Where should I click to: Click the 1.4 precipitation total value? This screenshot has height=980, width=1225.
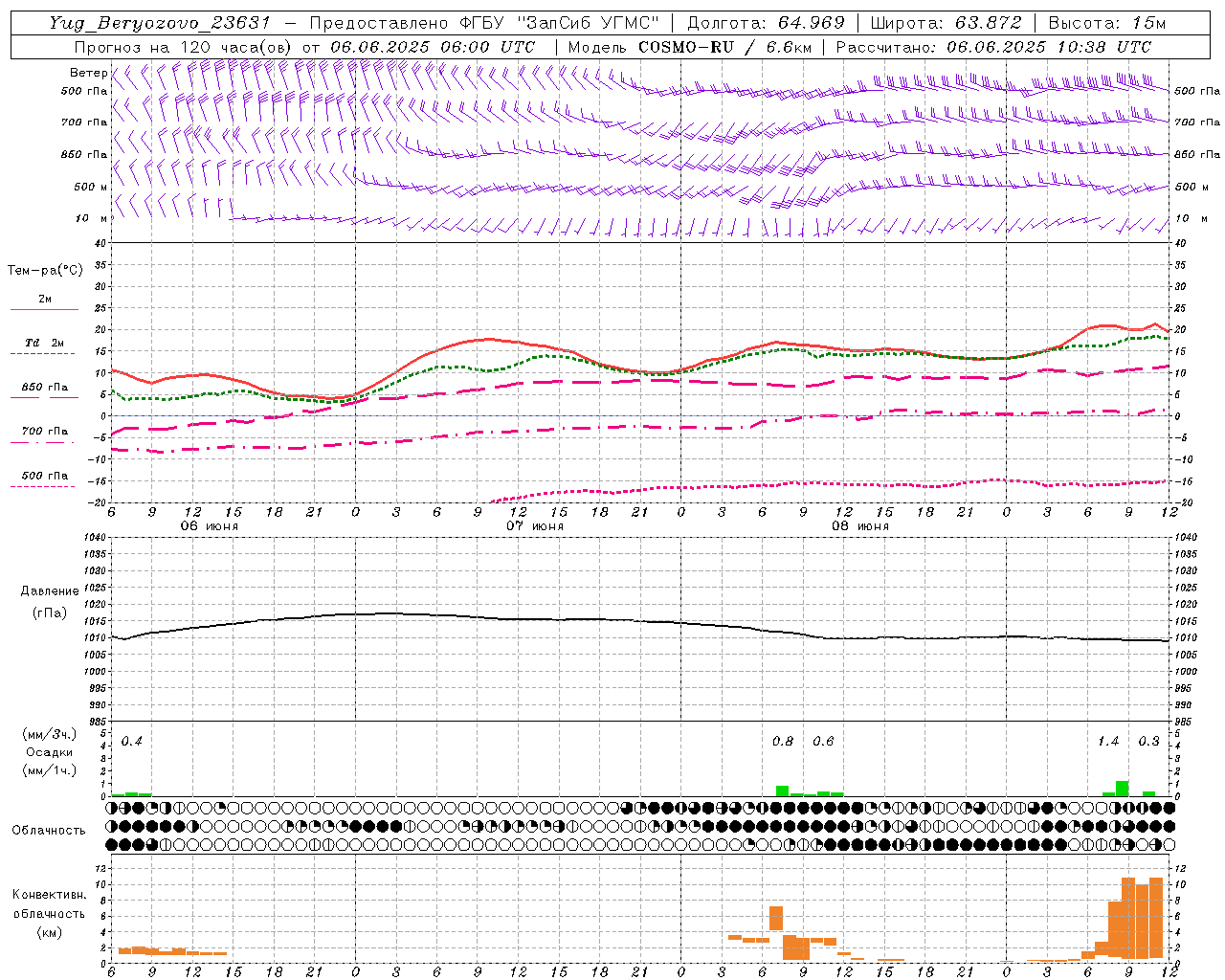[1108, 742]
